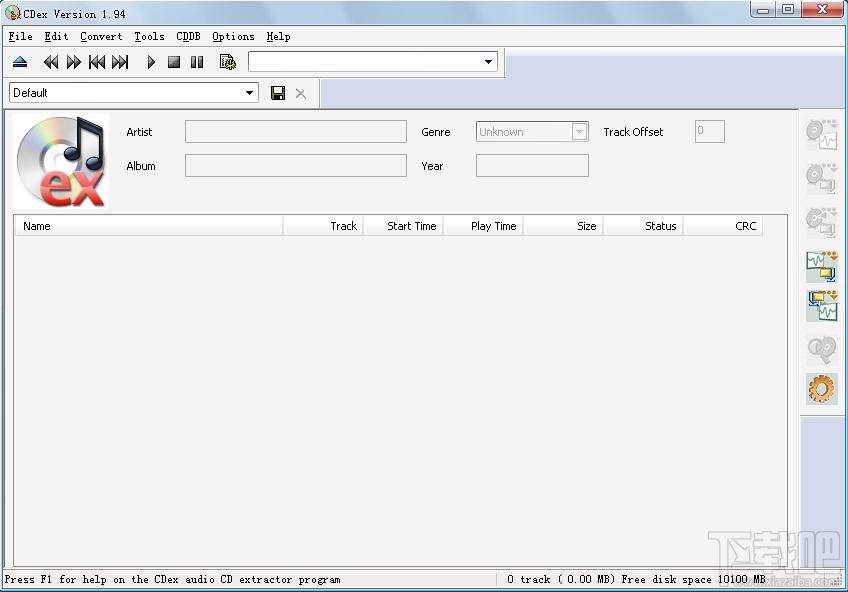848x592 pixels.
Task: Open settings via orange gear icon
Action: pos(822,388)
